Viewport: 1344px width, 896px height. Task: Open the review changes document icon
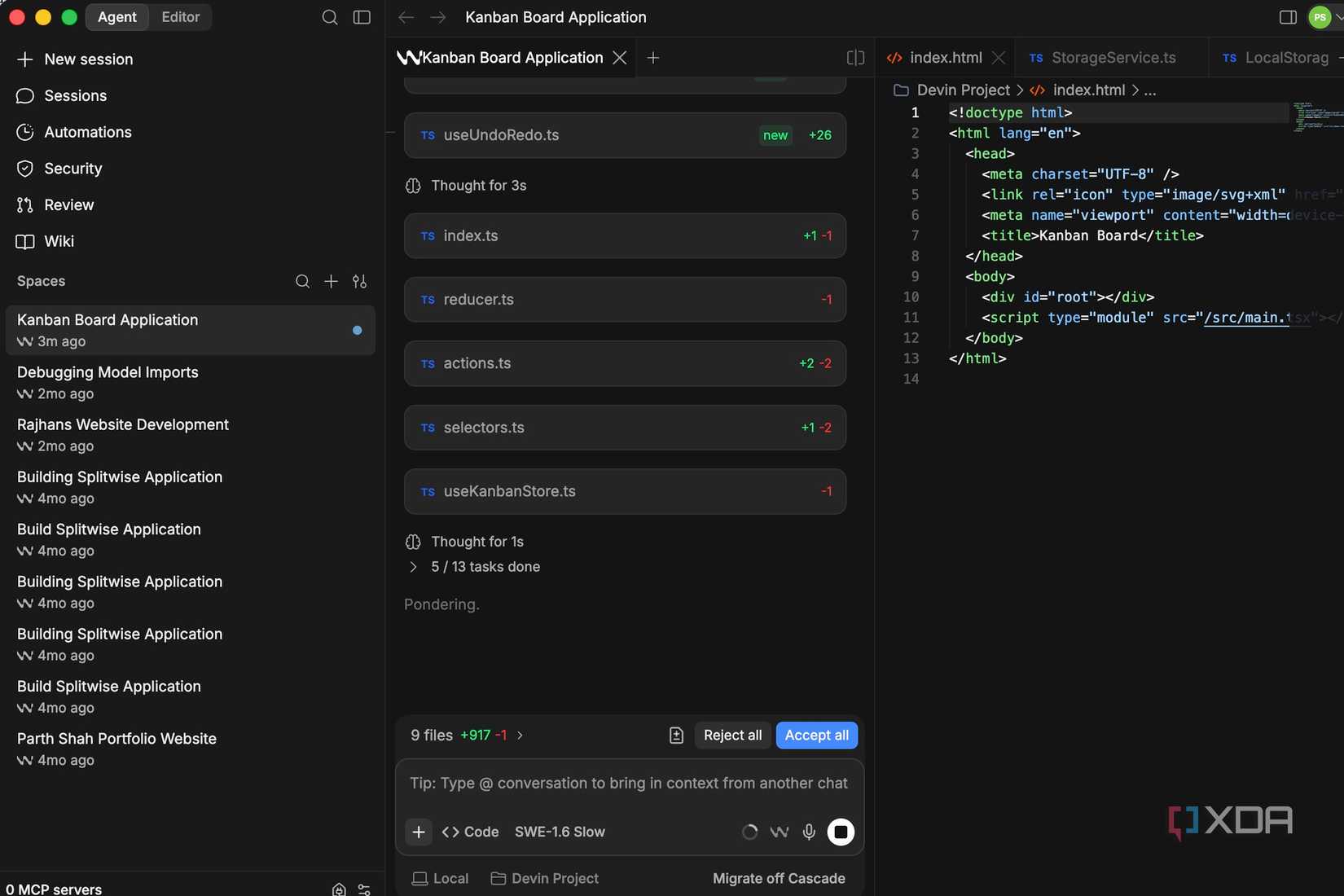pos(676,736)
